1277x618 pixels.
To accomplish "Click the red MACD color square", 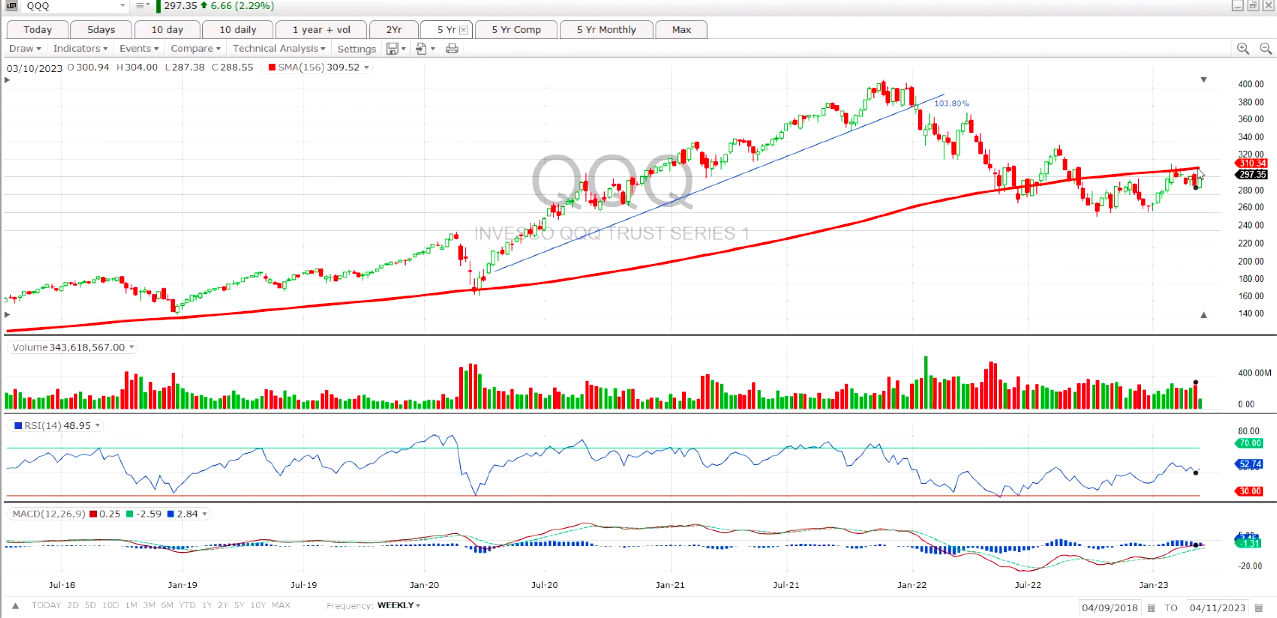I will coord(92,513).
